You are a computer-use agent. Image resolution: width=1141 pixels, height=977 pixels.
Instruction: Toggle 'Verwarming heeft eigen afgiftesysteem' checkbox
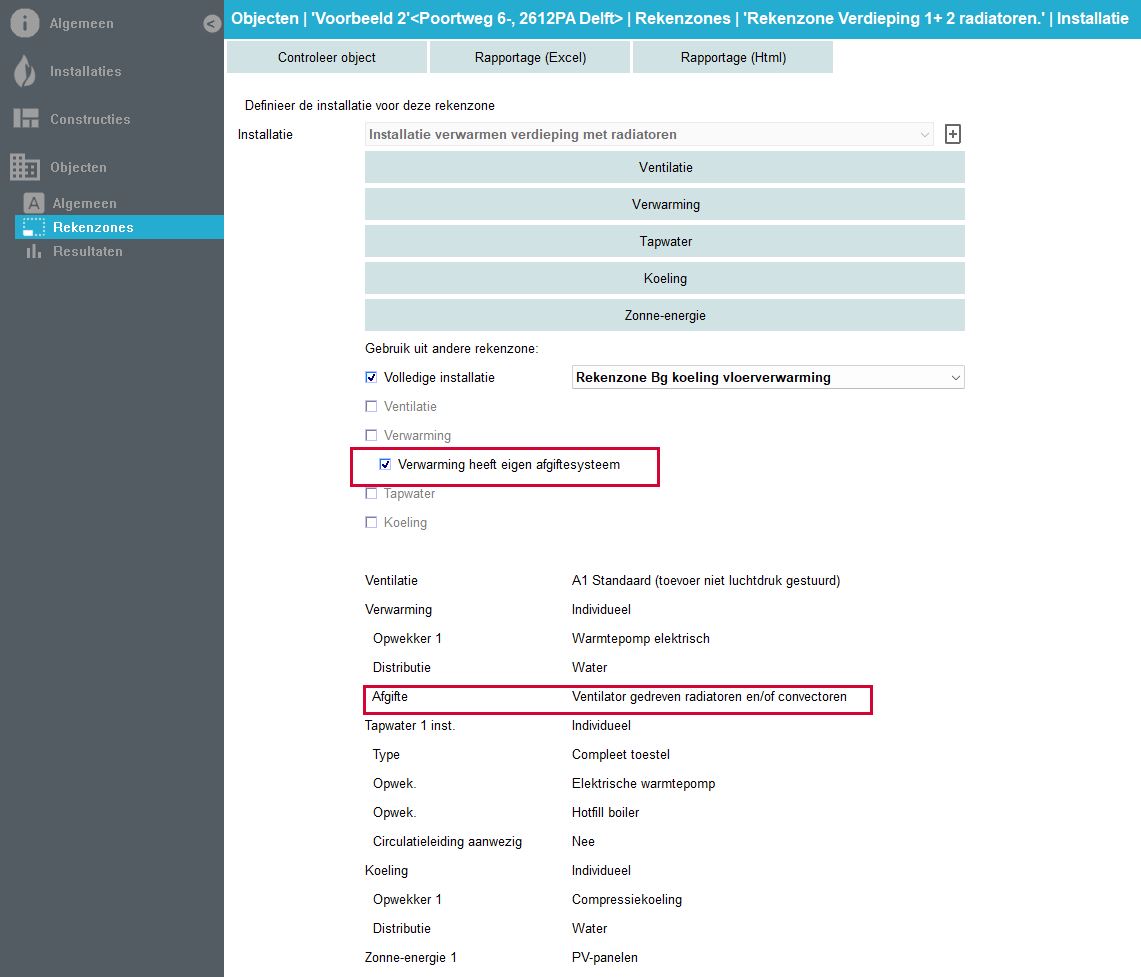click(x=385, y=465)
